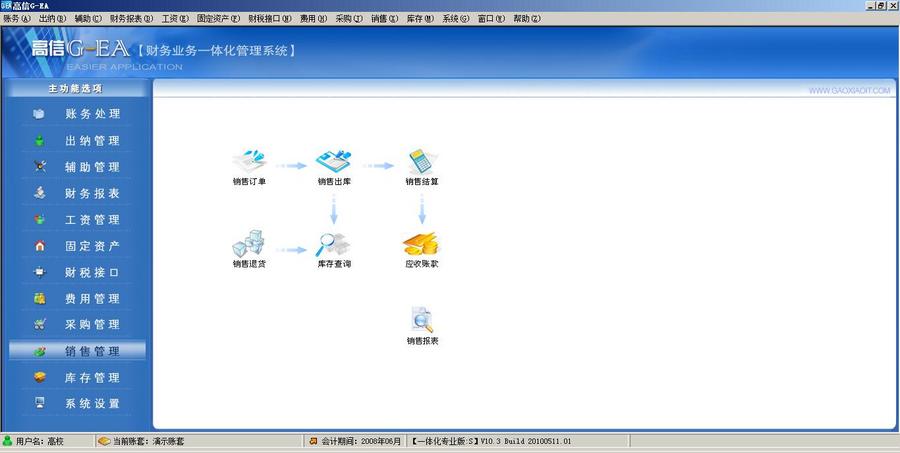Select 出纳管理 in the sidebar
Viewport: 900px width, 453px height.
tap(77, 141)
